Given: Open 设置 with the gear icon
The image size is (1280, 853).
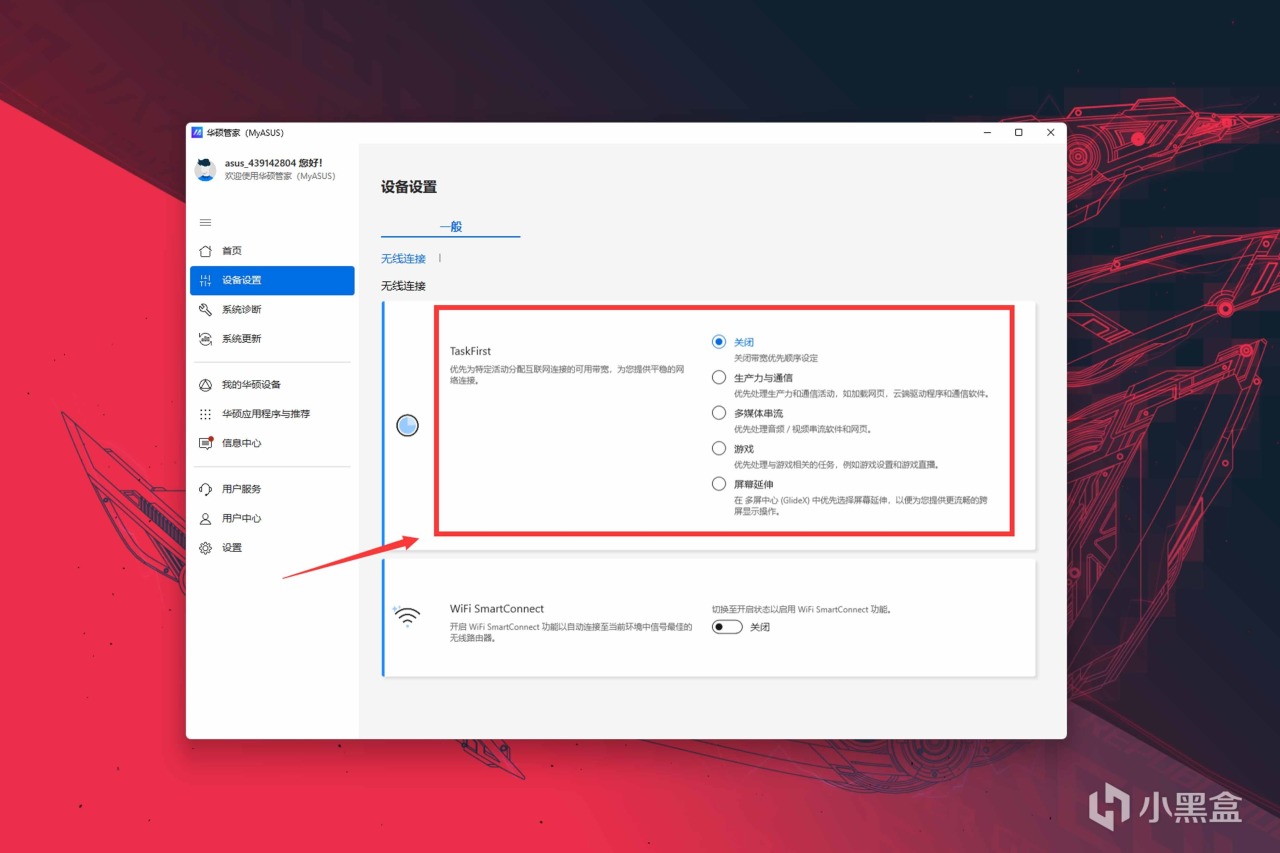Looking at the screenshot, I should click(x=272, y=548).
